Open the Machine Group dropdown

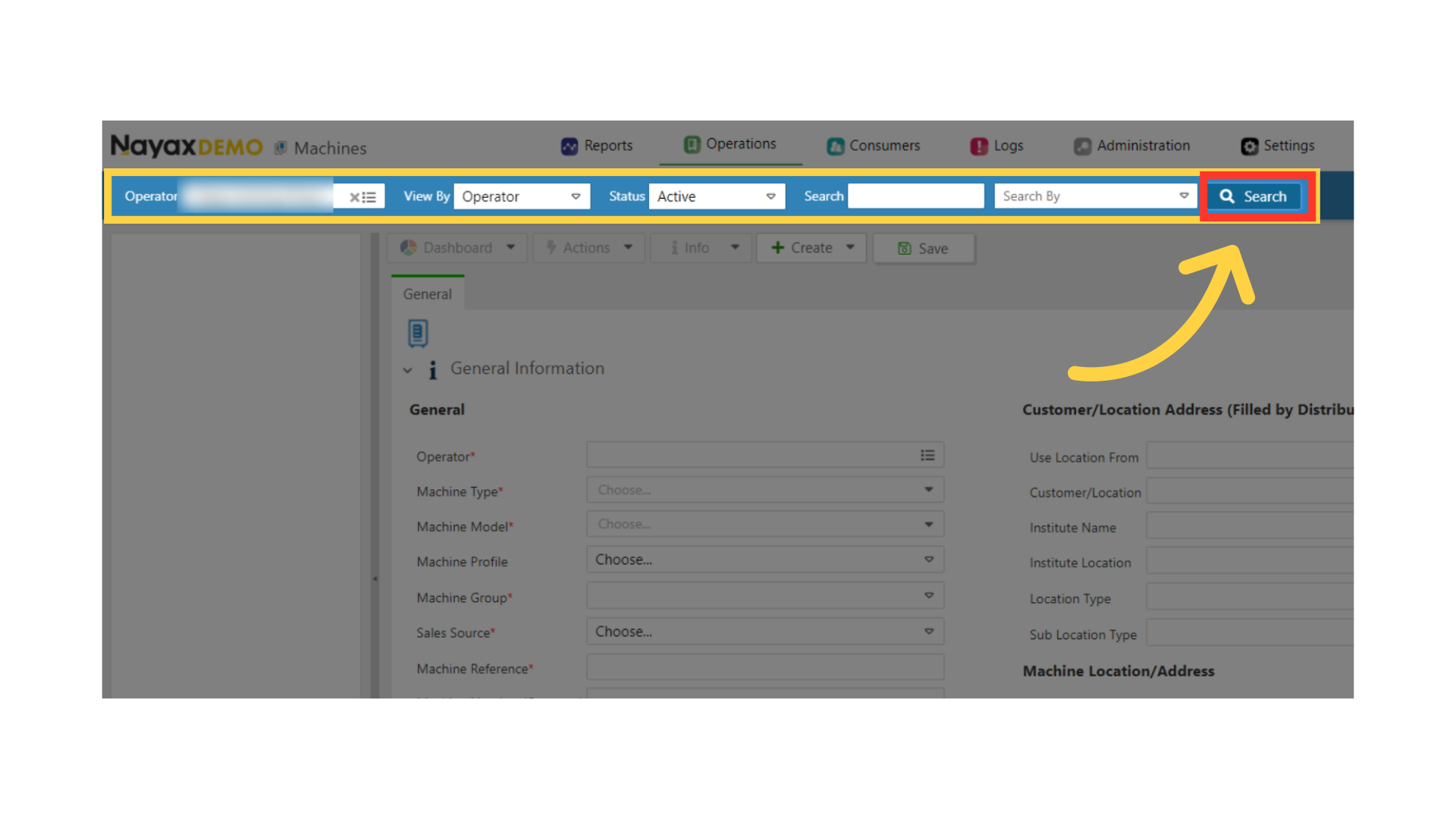tap(765, 595)
